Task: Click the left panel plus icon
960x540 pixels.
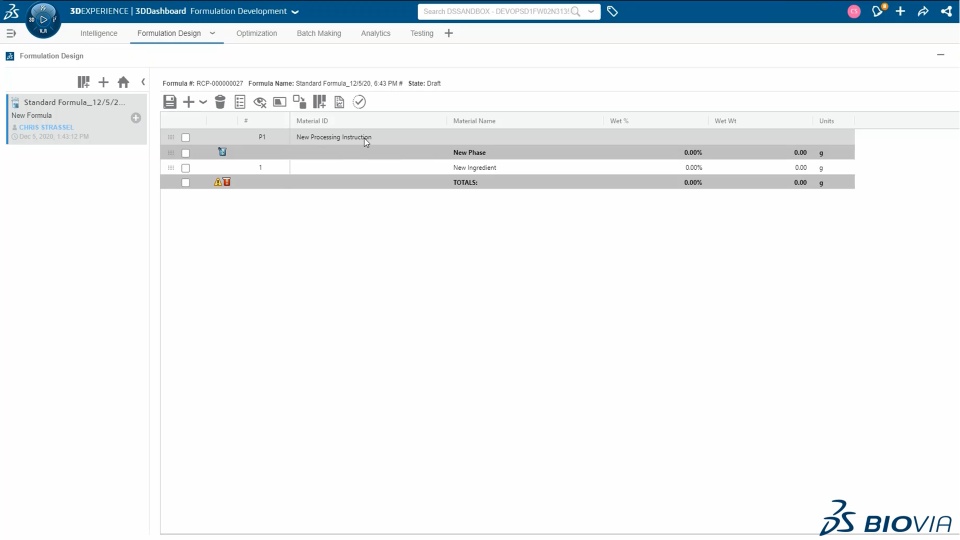Action: pyautogui.click(x=103, y=81)
